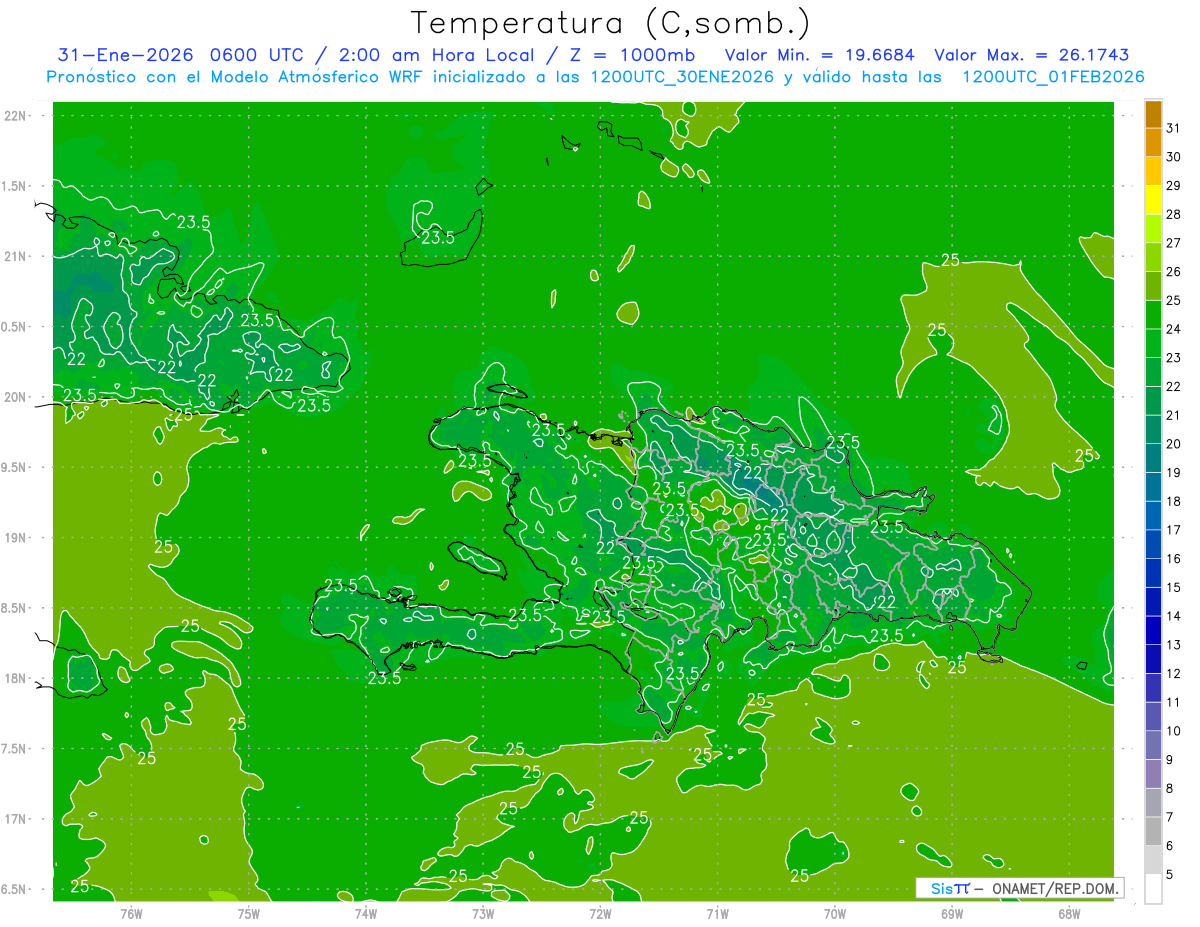1200x927 pixels.
Task: Pick the yellow legend swatch between 28 and 29
Action: click(x=1153, y=201)
